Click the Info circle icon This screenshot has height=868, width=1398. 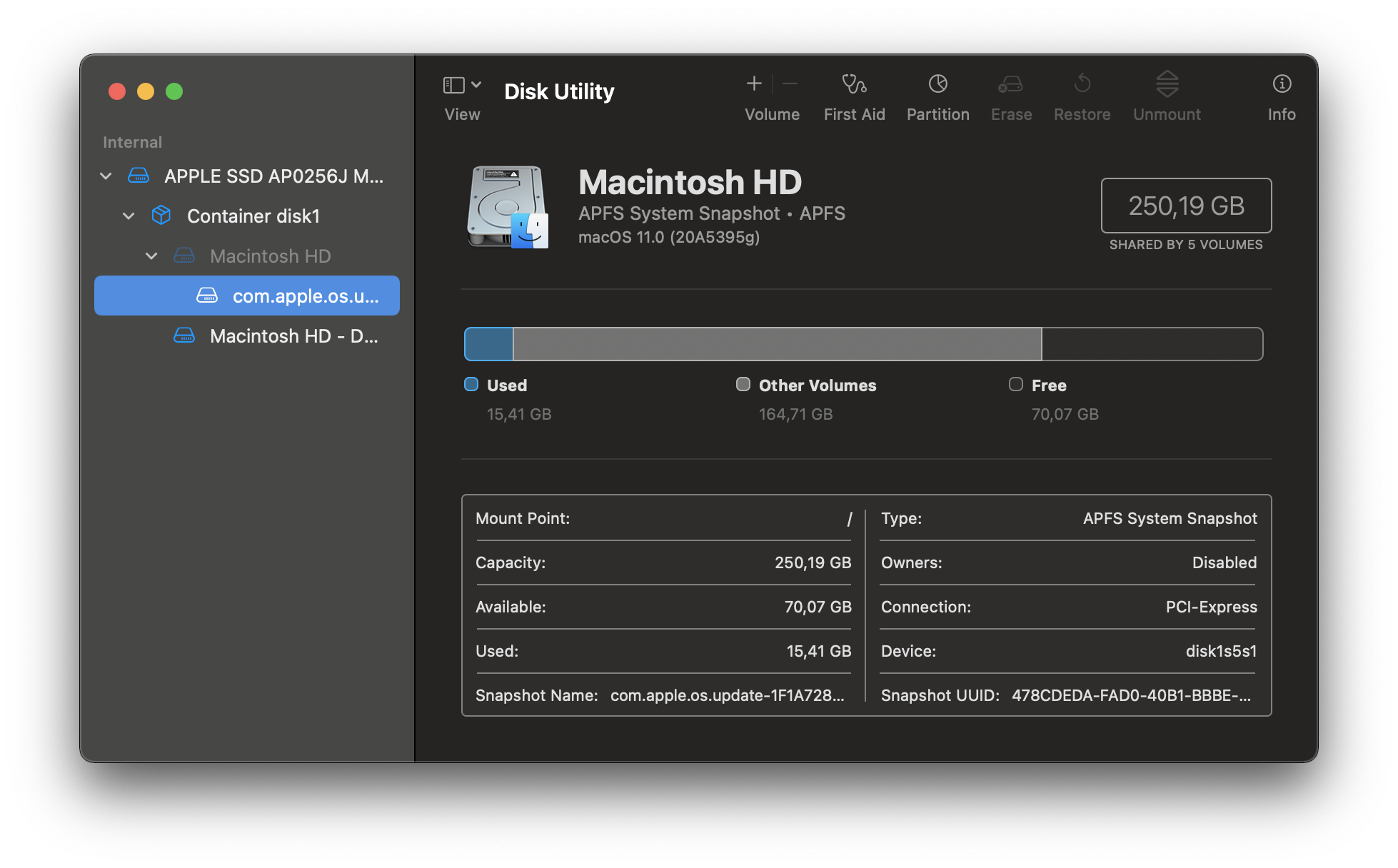pyautogui.click(x=1282, y=84)
